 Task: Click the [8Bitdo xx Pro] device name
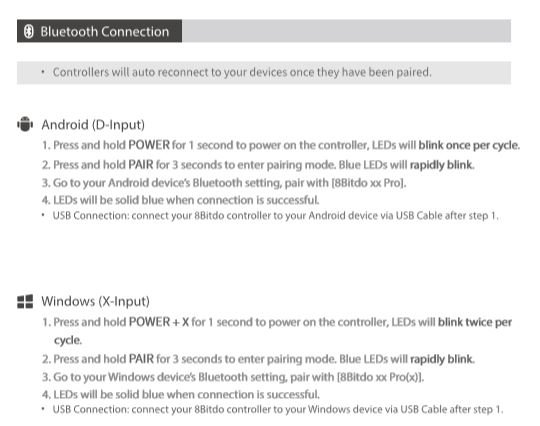point(368,183)
